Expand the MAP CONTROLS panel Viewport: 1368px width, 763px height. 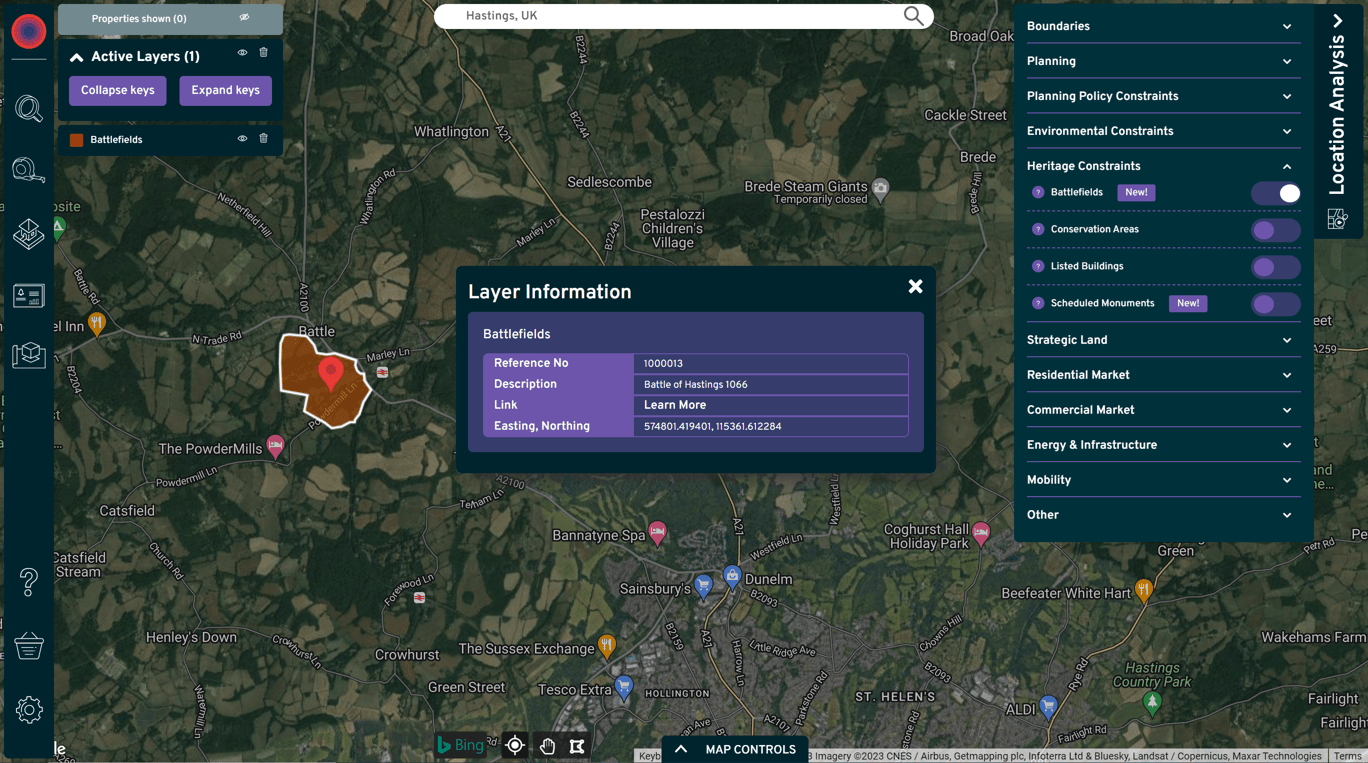coord(734,749)
